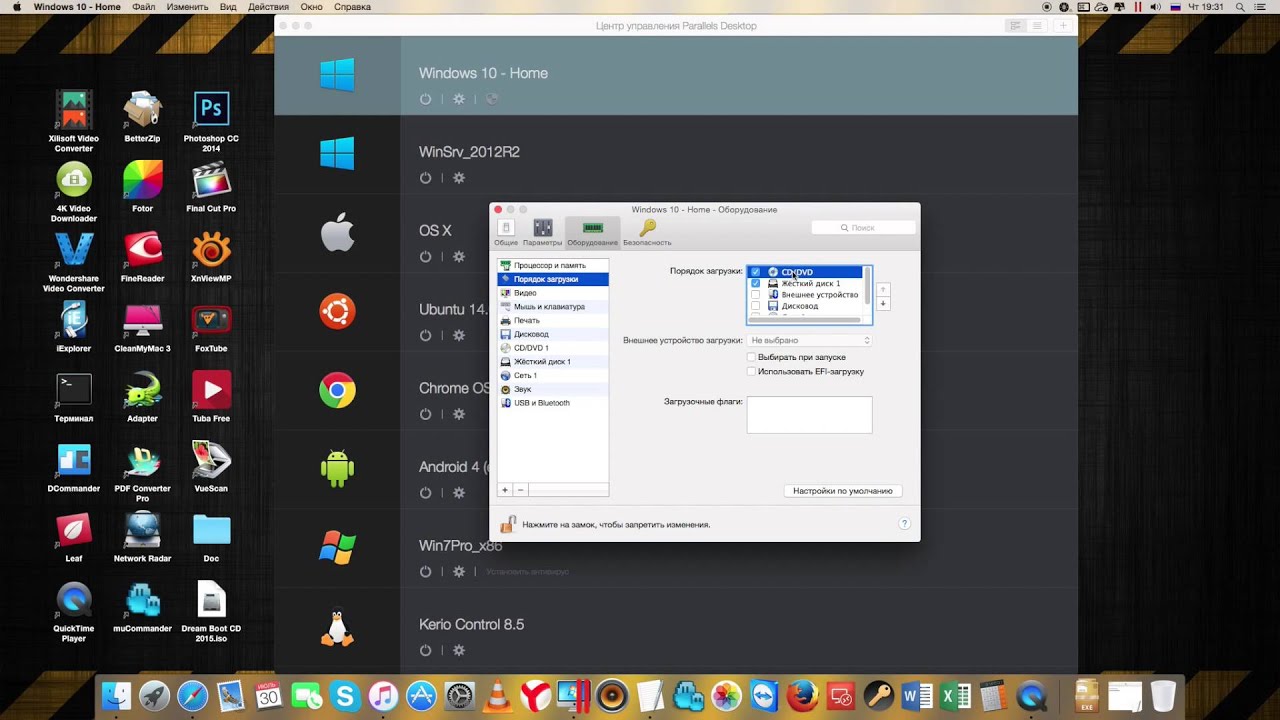The height and width of the screenshot is (720, 1280).
Task: Uncheck CD/DVD in the boot order
Action: tap(755, 272)
